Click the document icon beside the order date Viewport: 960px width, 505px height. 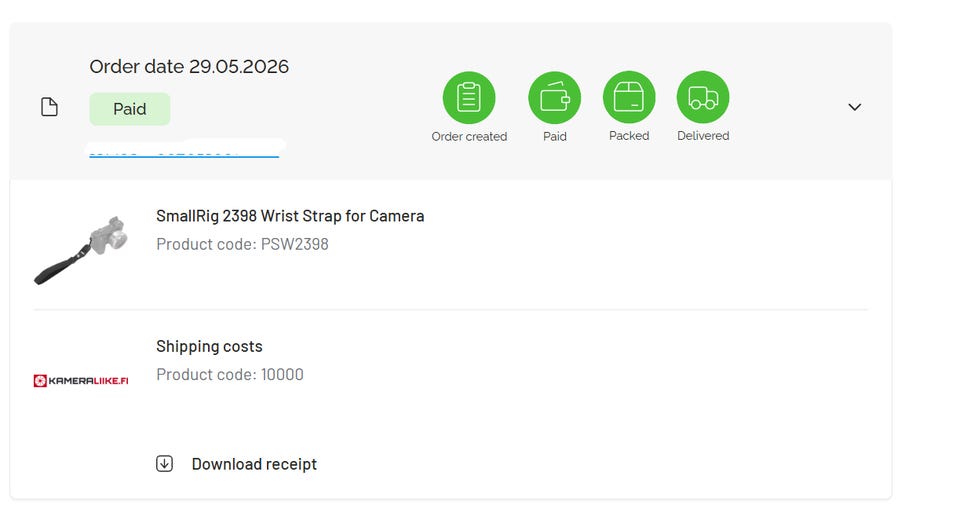tap(49, 107)
